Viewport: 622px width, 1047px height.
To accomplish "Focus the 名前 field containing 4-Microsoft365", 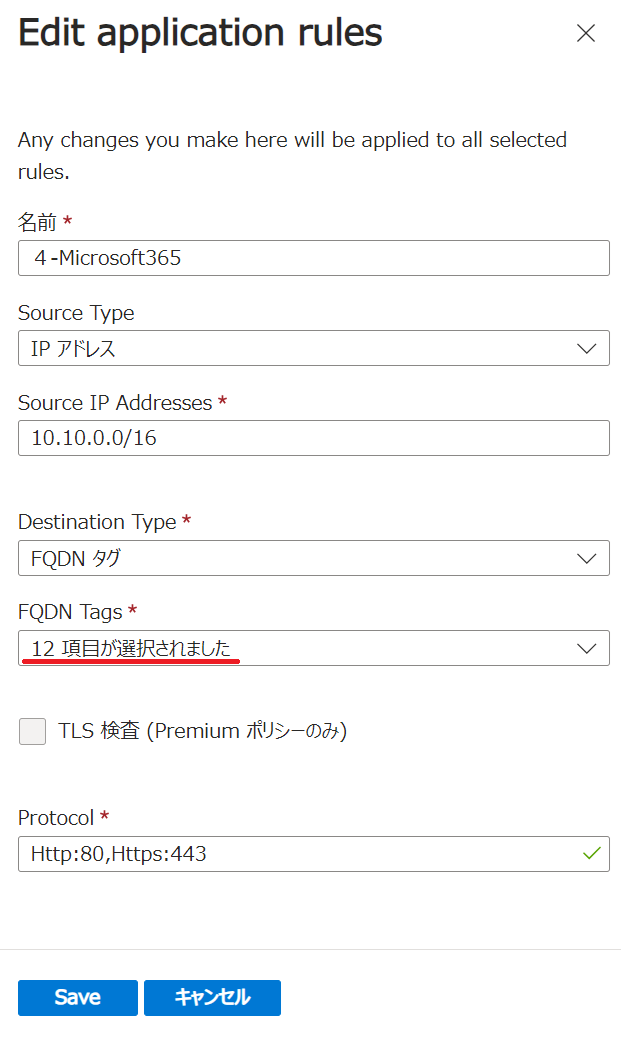I will [x=313, y=258].
